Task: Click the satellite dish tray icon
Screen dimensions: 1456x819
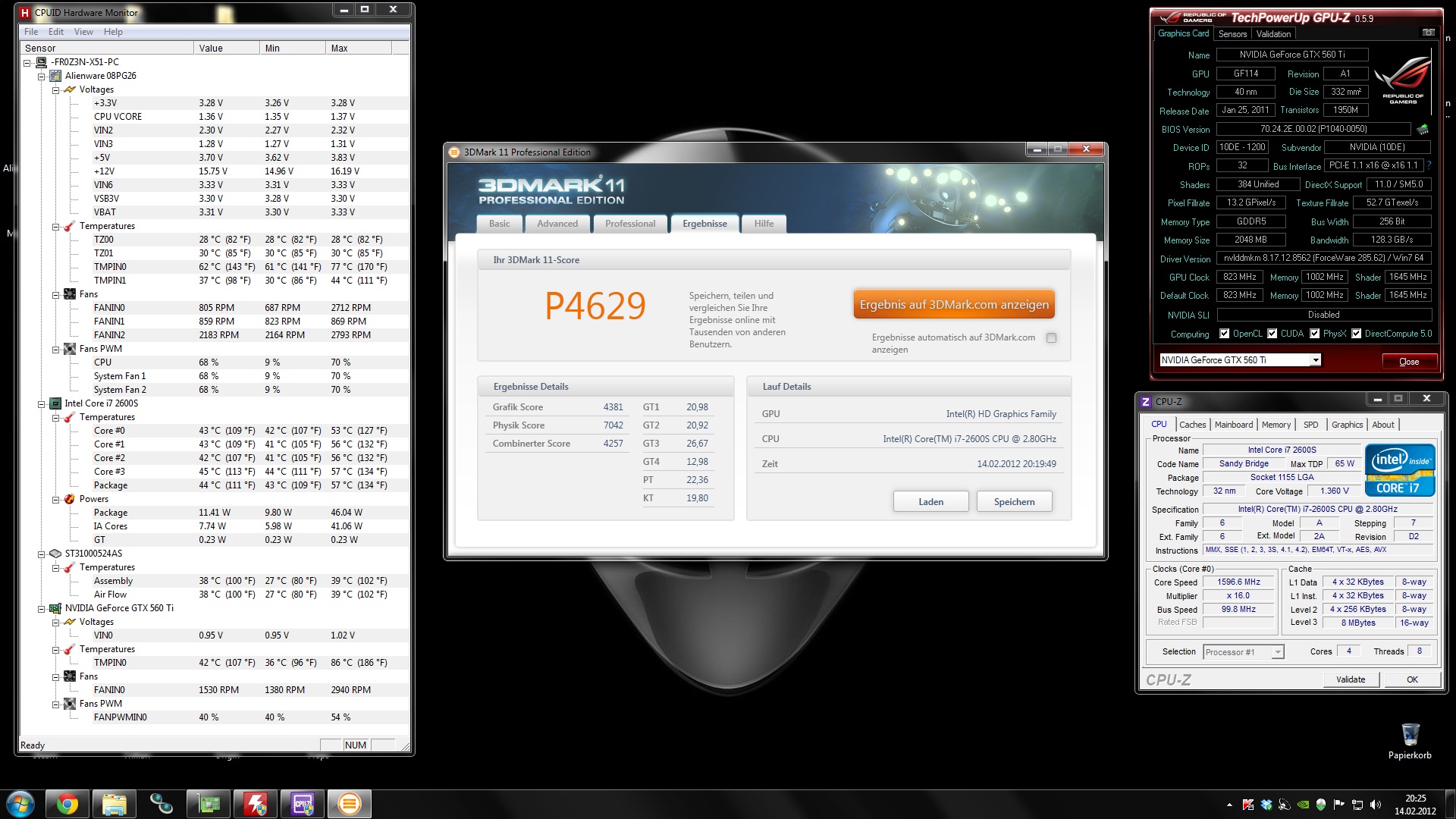Action: tap(1285, 805)
